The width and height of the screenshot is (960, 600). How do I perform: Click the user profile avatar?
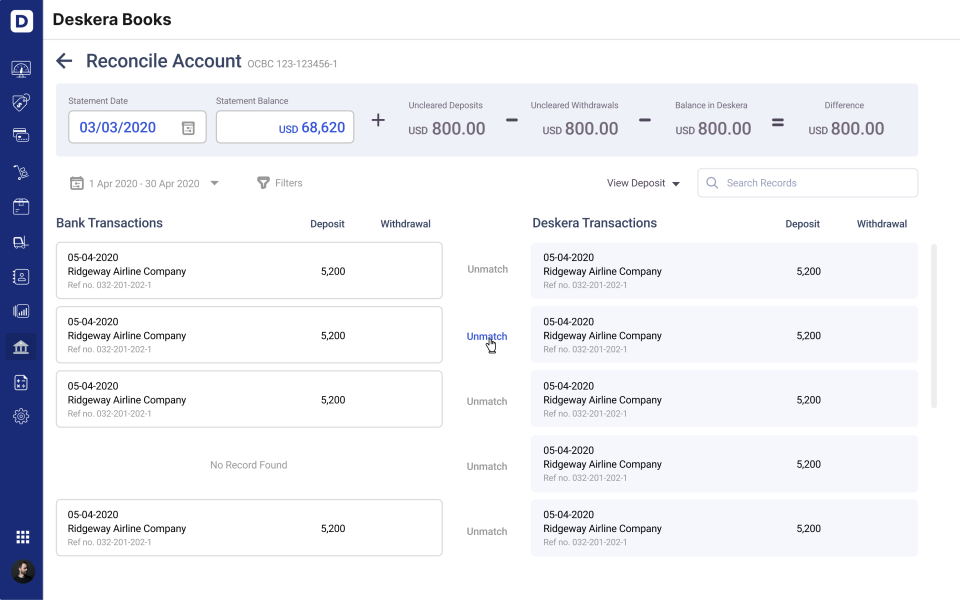click(x=23, y=571)
